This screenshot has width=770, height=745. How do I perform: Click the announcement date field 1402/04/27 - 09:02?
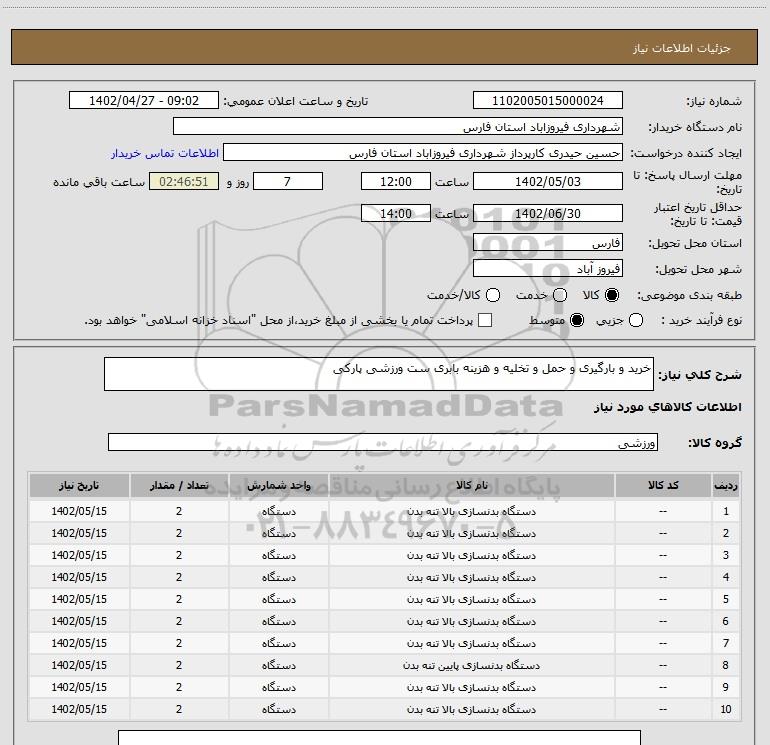point(144,101)
